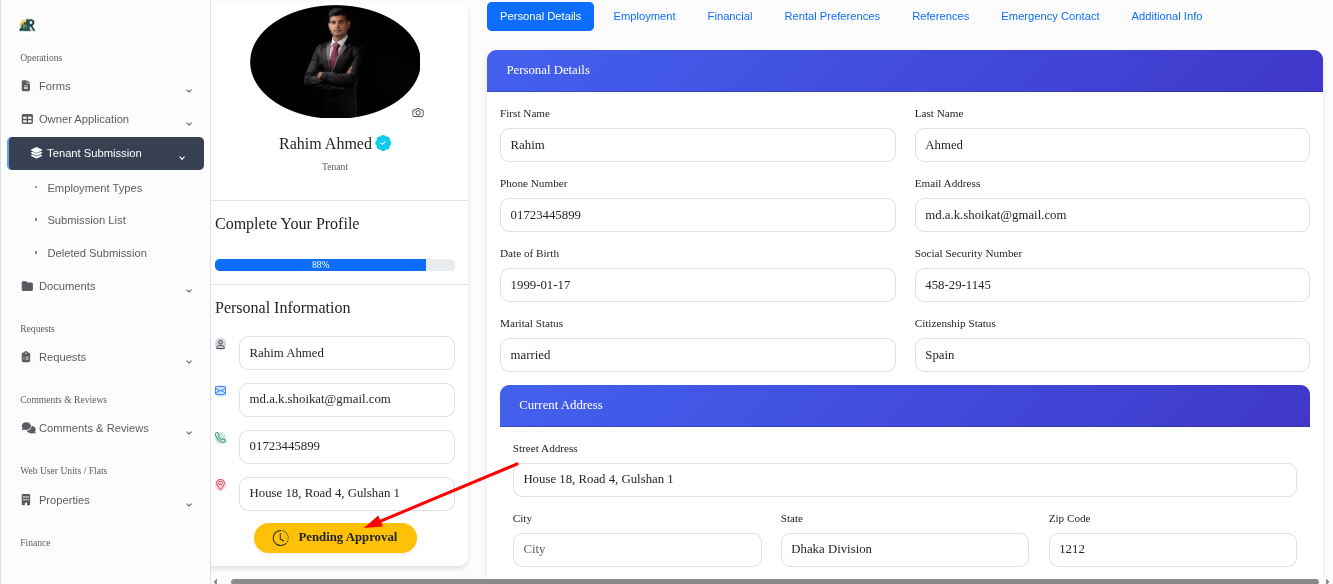Click the camera icon on profile photo
The width and height of the screenshot is (1333, 584).
(418, 112)
